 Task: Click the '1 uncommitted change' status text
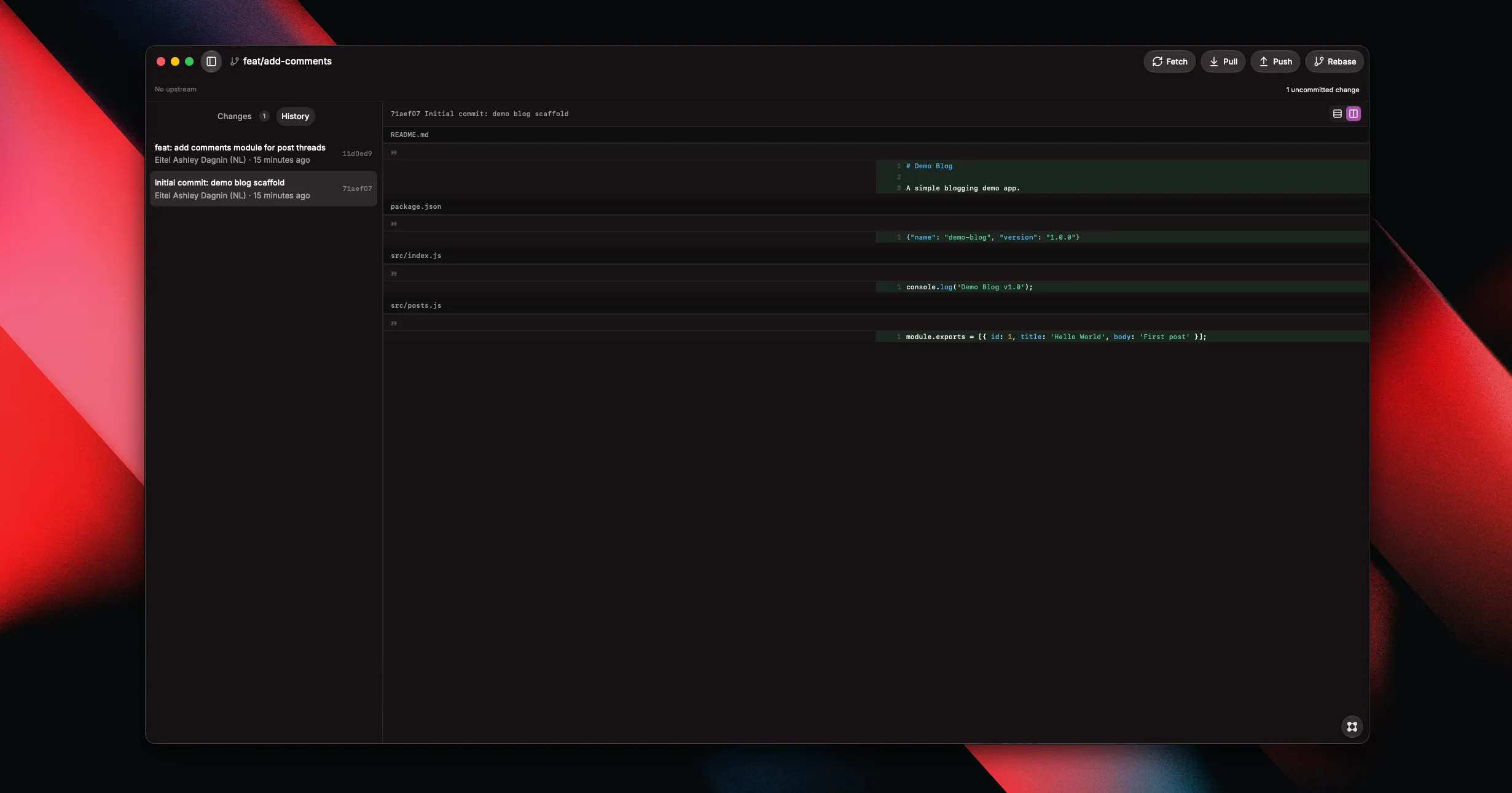(x=1322, y=90)
